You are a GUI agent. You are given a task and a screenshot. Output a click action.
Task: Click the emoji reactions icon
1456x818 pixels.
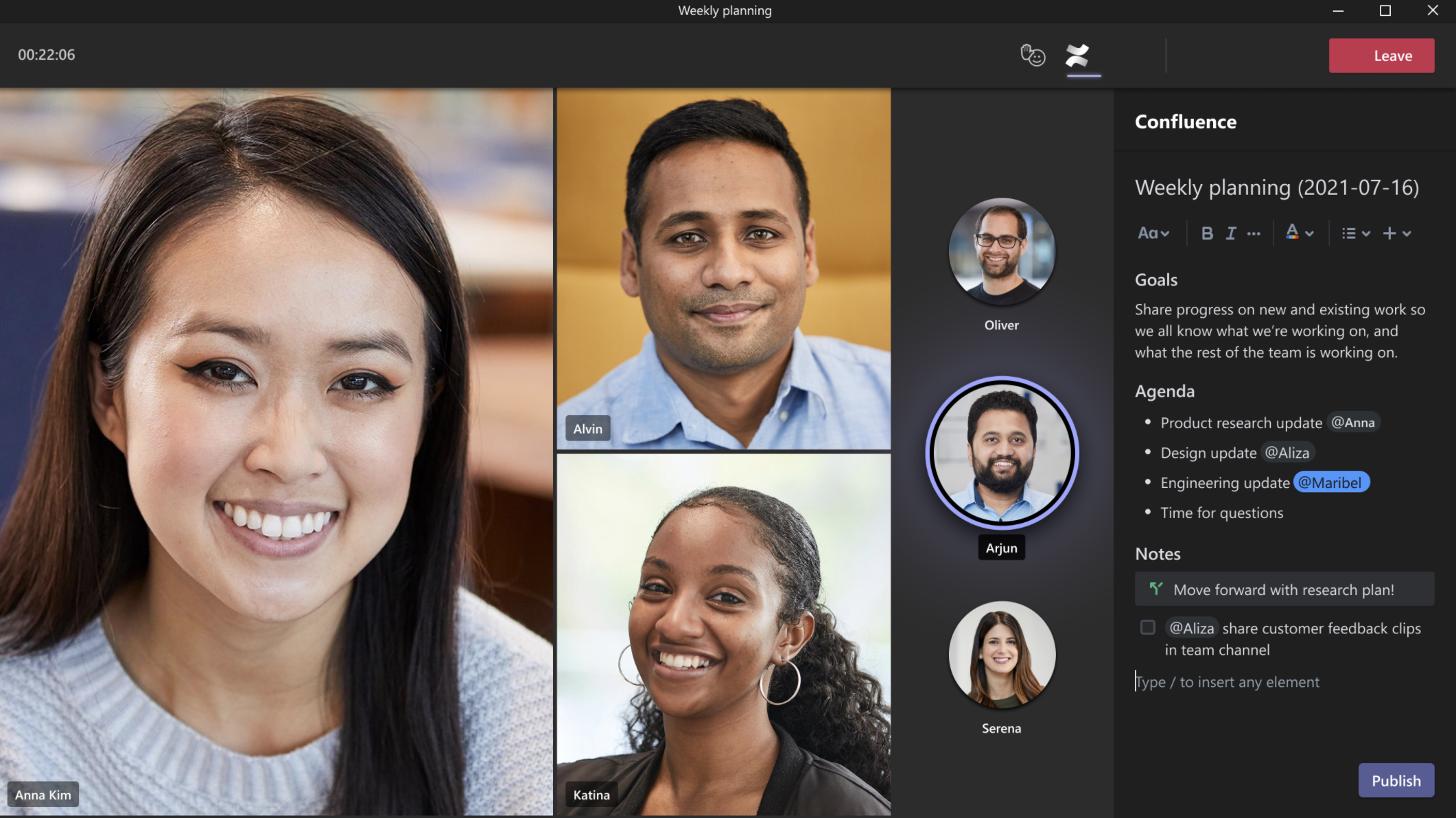tap(1033, 55)
